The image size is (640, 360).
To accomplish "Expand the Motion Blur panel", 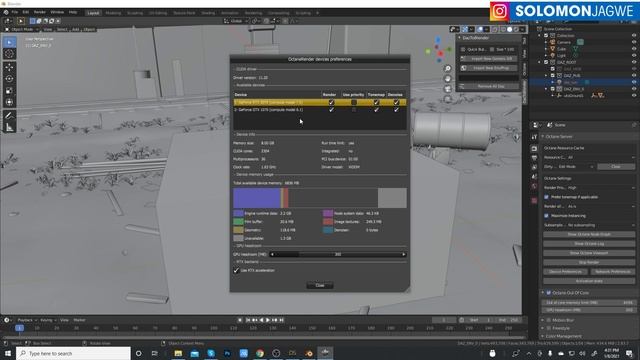I will click(x=543, y=320).
